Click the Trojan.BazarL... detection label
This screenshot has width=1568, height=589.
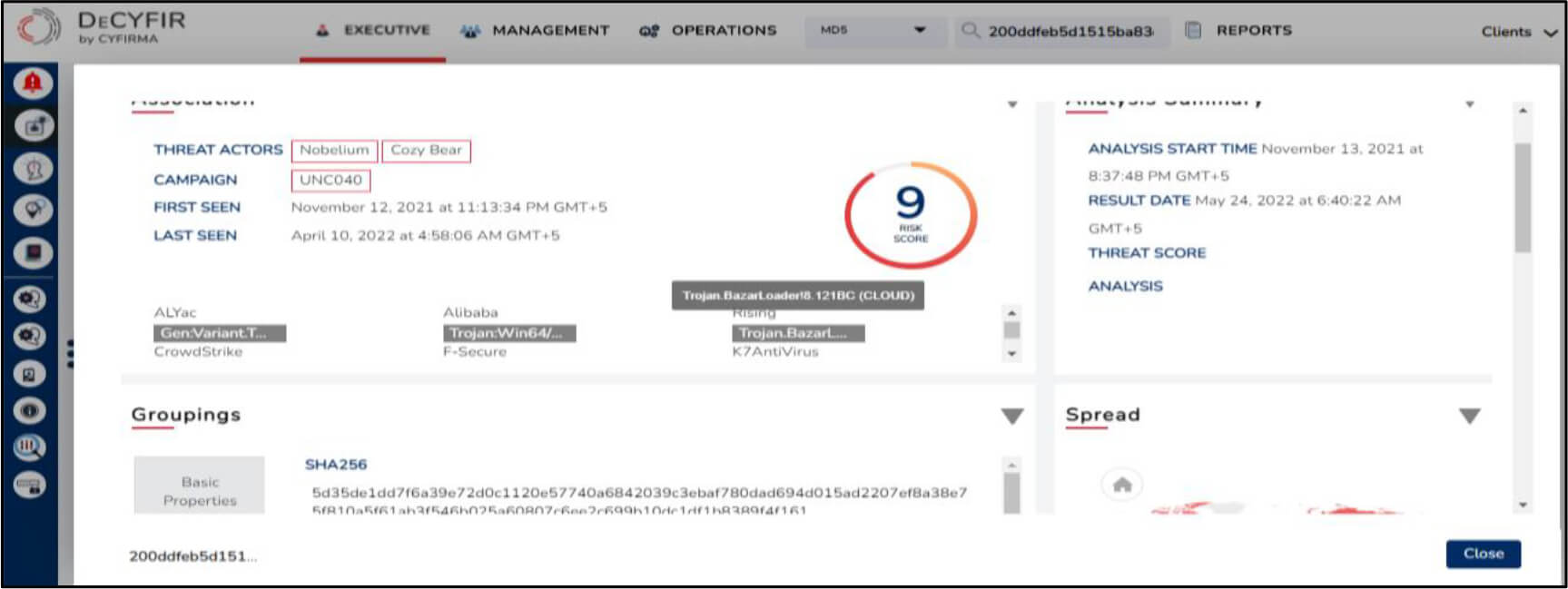[x=798, y=333]
